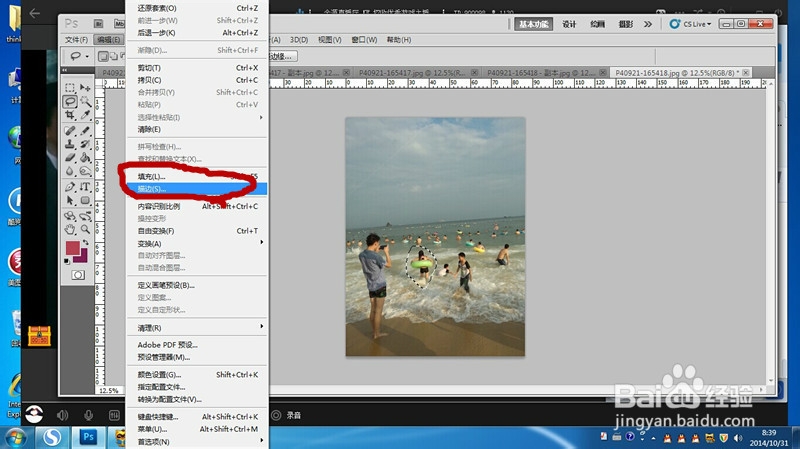Select the 3D Camera Rotate tool

point(85,216)
